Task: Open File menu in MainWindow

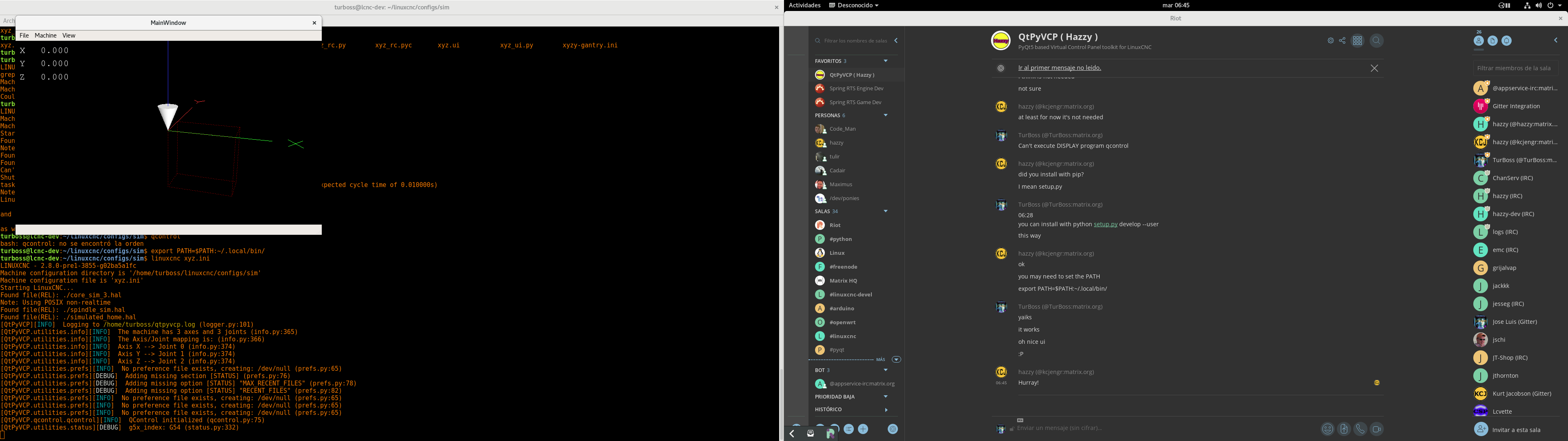Action: pos(24,36)
